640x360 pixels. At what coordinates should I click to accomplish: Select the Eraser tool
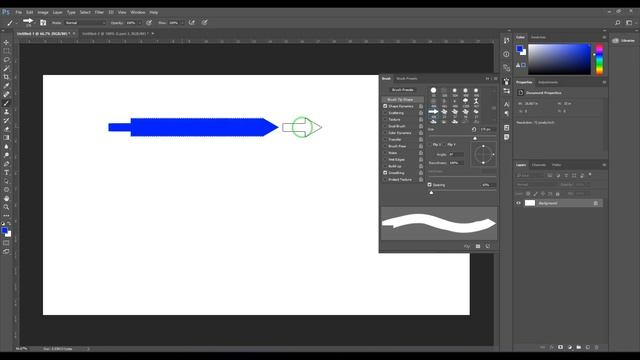(x=6, y=129)
